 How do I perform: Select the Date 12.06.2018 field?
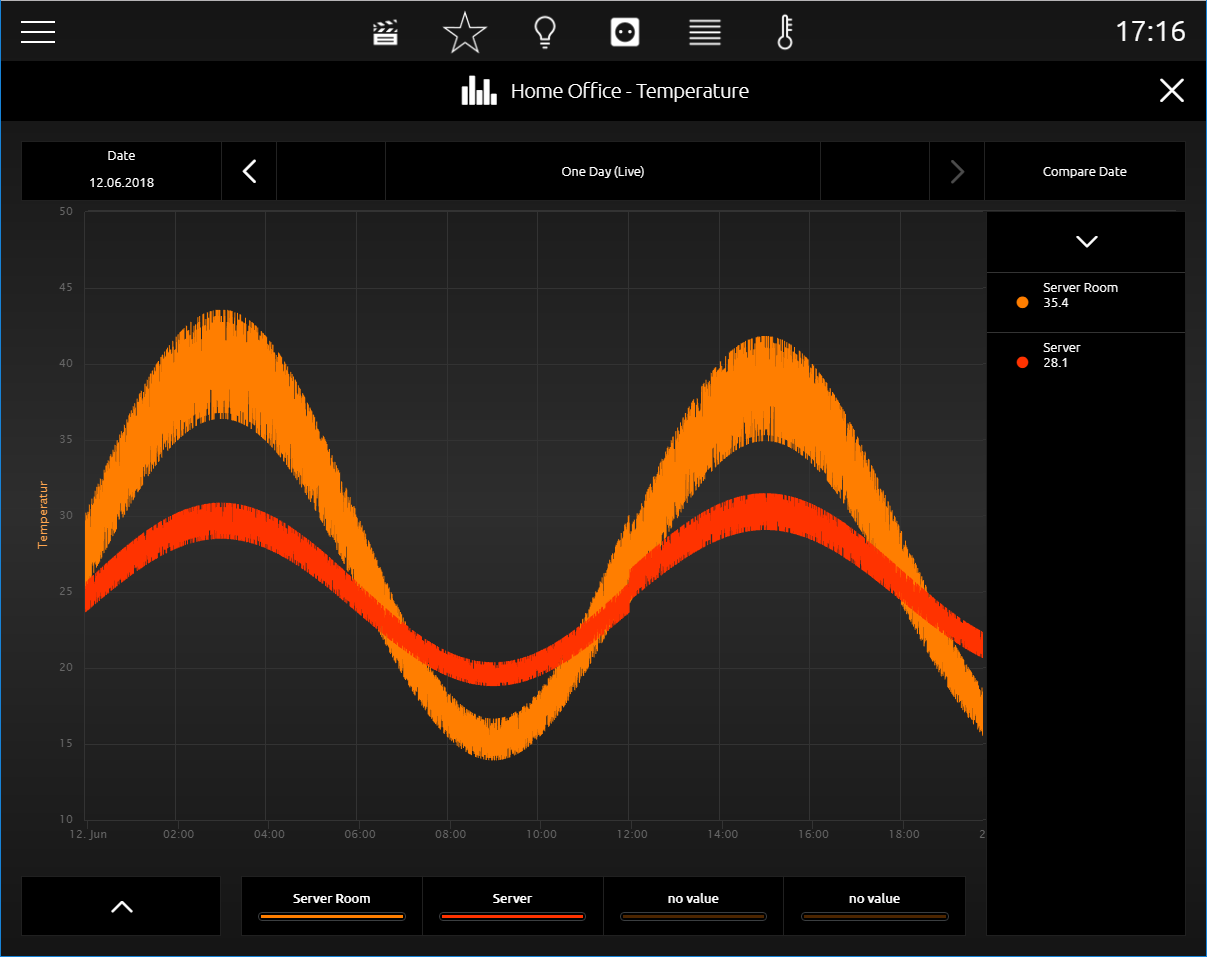tap(121, 171)
